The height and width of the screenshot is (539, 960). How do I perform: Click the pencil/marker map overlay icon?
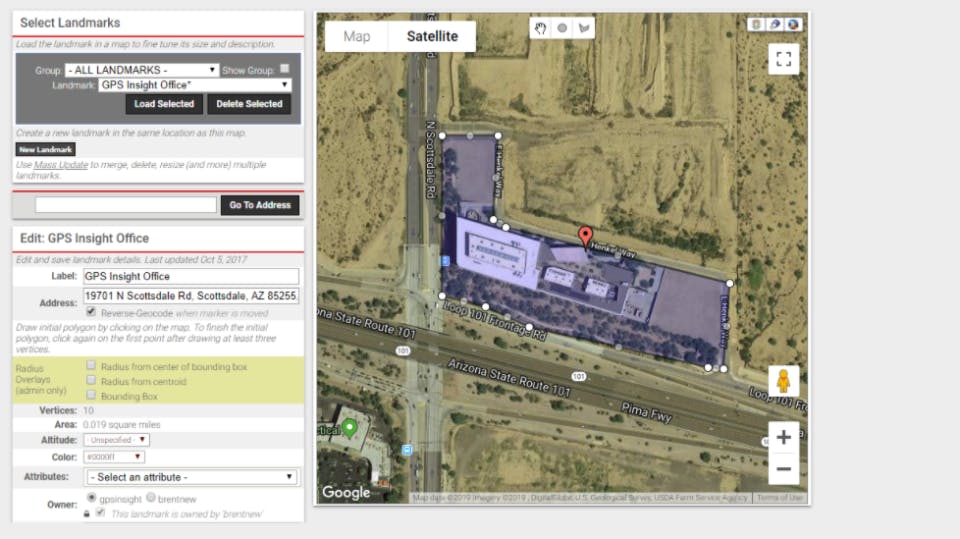pos(774,24)
